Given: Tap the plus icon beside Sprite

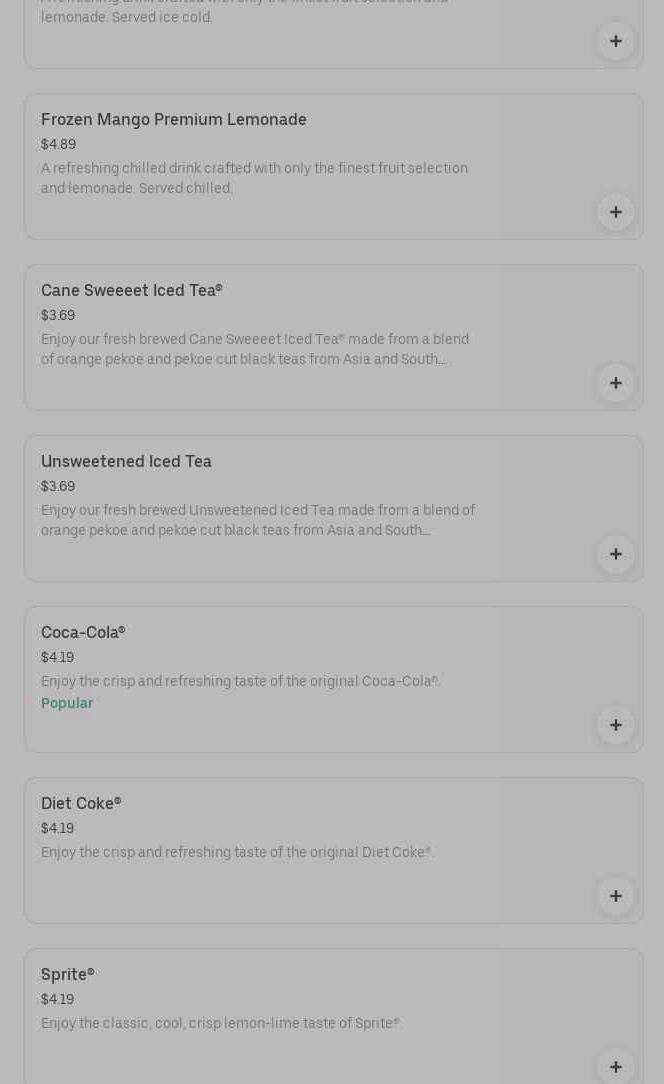Looking at the screenshot, I should pos(616,1066).
